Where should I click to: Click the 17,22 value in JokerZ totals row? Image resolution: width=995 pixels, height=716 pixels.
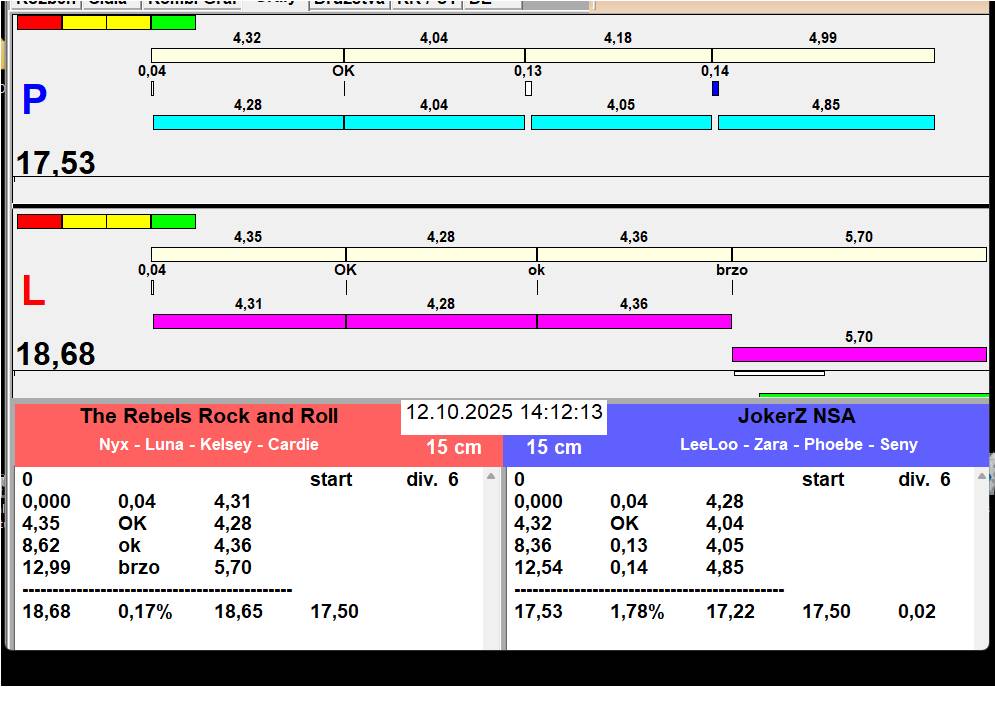pyautogui.click(x=730, y=611)
